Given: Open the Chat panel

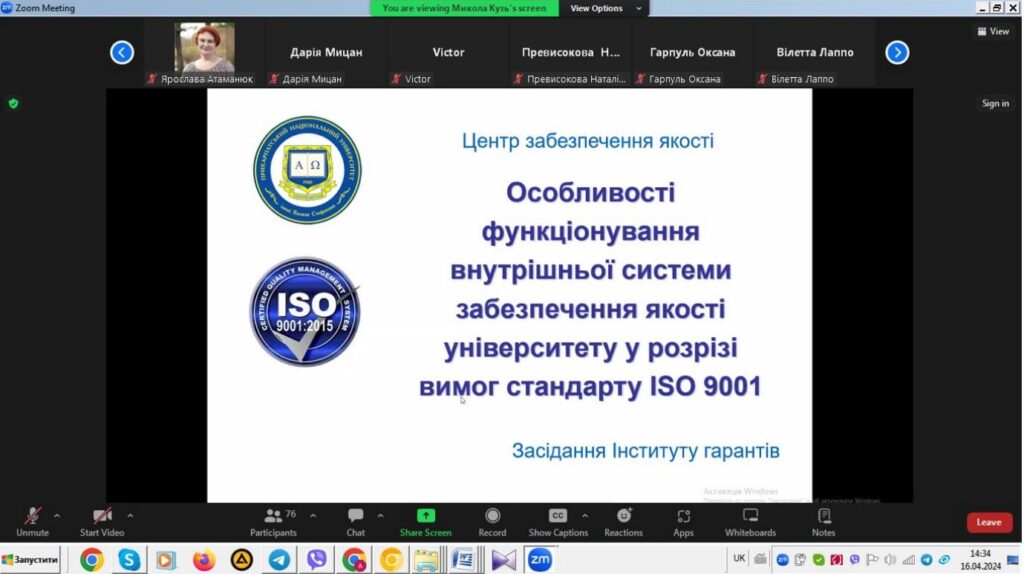Looking at the screenshot, I should (355, 520).
